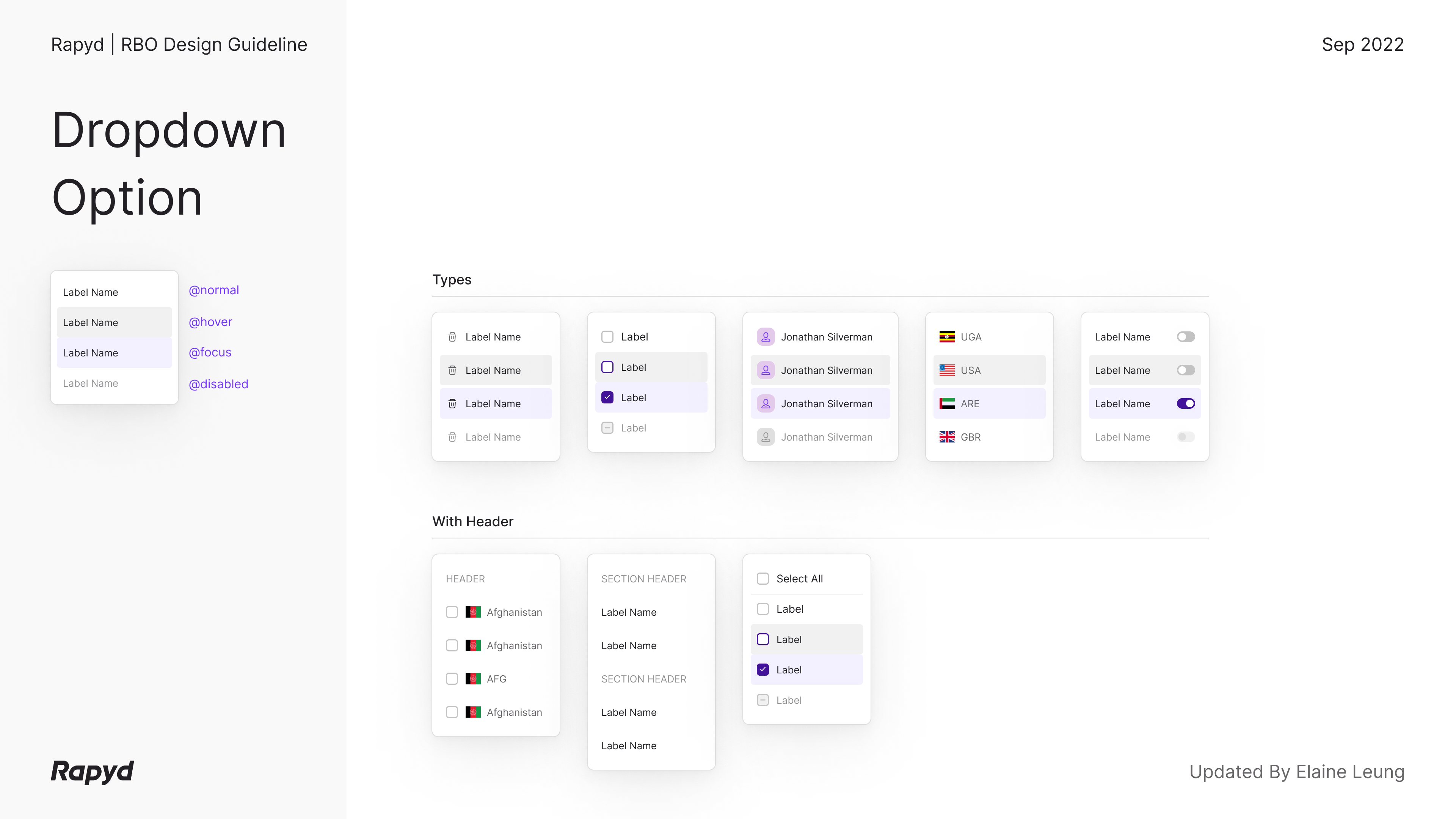Tick the Select All checkbox
Screen dimensions: 1456x819
(763, 579)
